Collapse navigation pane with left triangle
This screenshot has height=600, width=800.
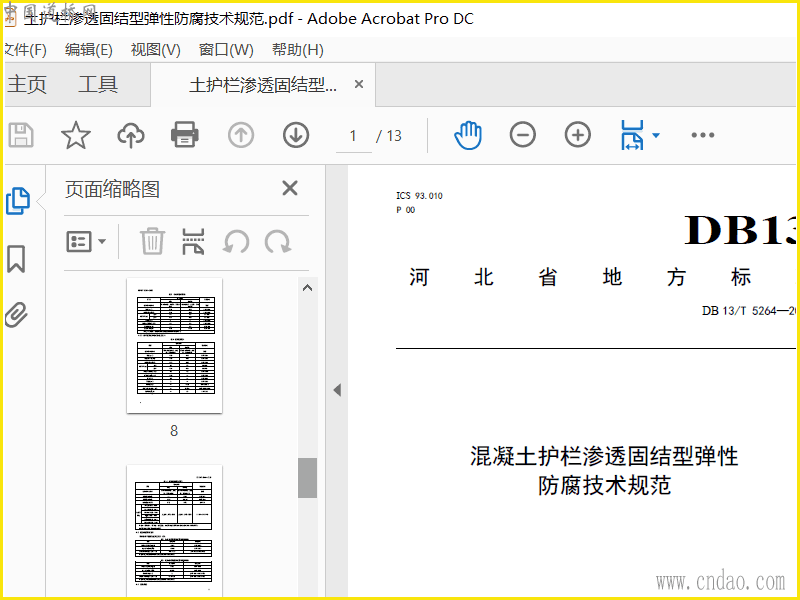[337, 390]
